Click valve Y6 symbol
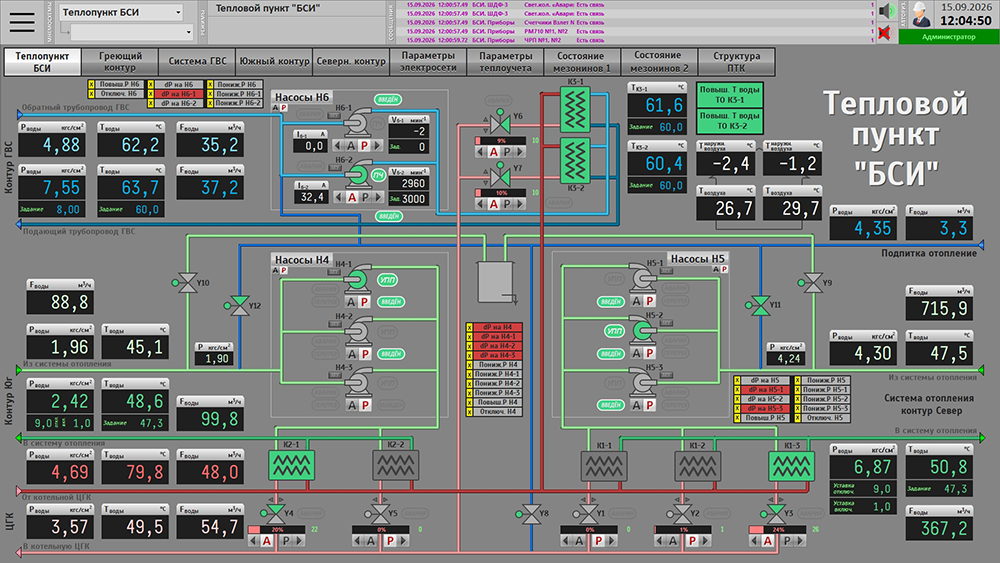Viewport: 1000px width, 563px height. [x=500, y=122]
